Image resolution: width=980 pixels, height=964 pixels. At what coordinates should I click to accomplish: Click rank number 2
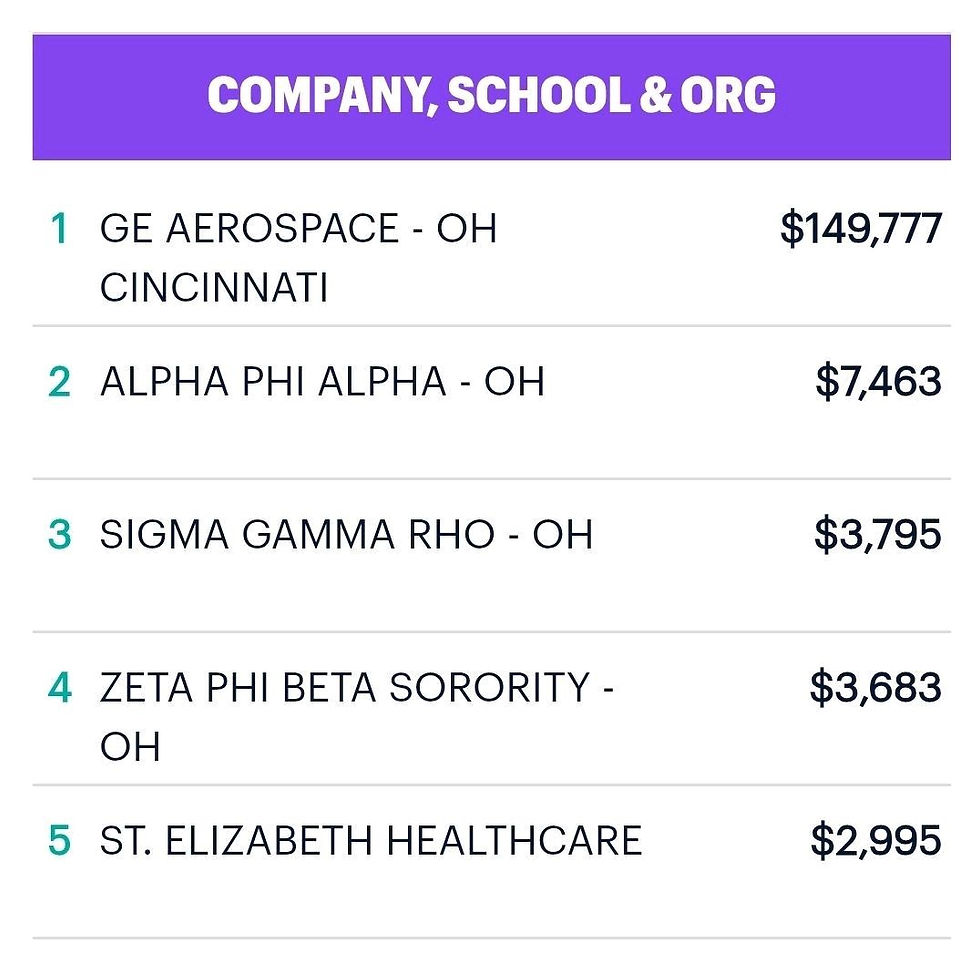[x=59, y=381]
